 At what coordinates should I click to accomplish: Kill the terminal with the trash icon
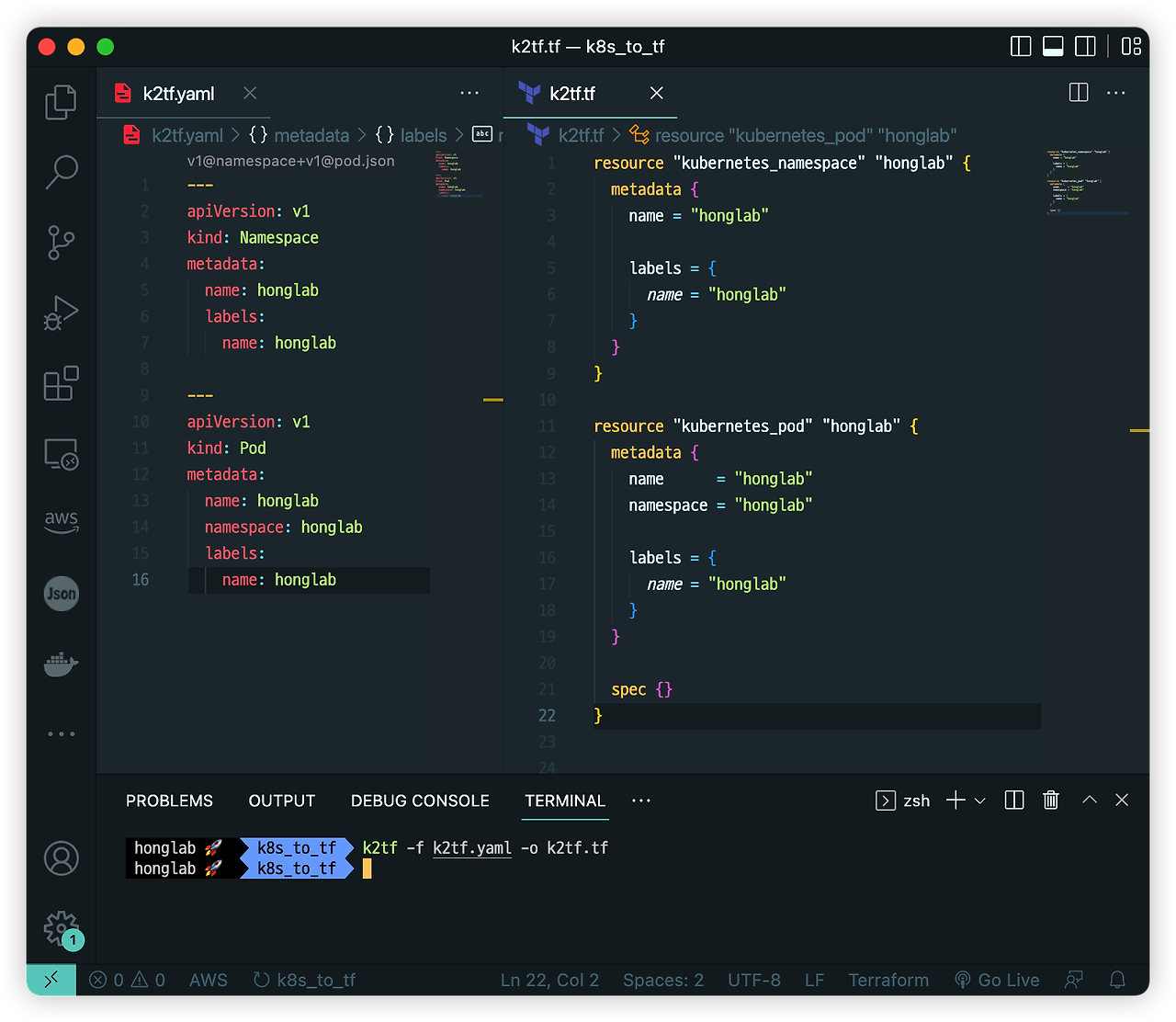[x=1051, y=800]
